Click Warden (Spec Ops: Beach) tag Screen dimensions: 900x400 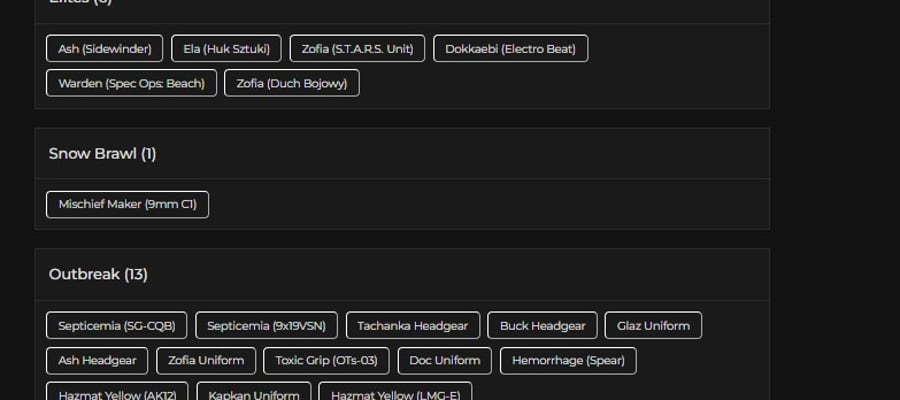pyautogui.click(x=131, y=83)
